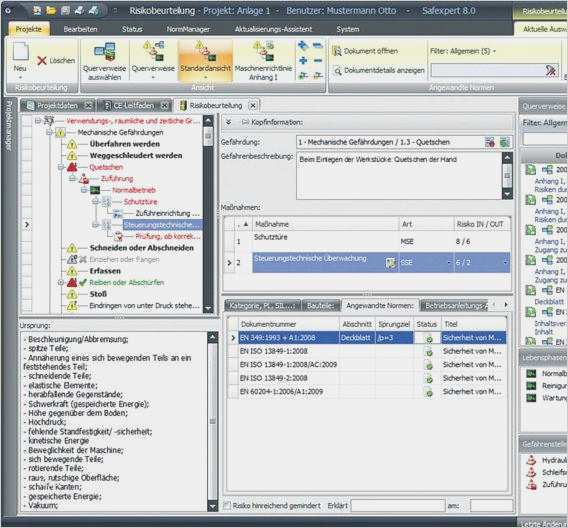The height and width of the screenshot is (528, 568).
Task: Click the Ursprung list scrollbar down arrow
Action: [213, 506]
